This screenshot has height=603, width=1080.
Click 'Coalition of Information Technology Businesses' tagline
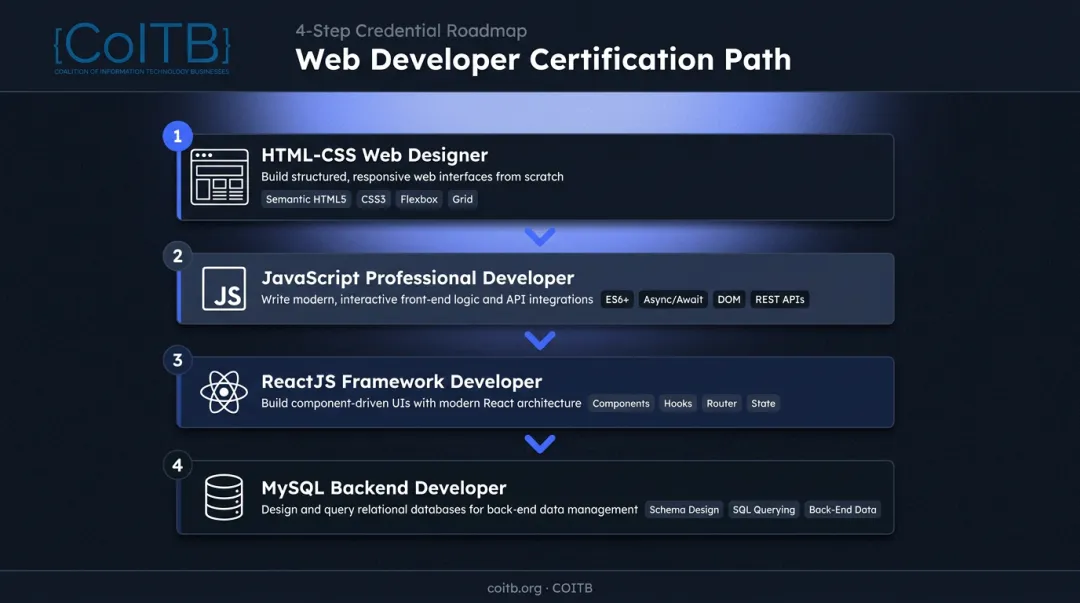coord(142,72)
